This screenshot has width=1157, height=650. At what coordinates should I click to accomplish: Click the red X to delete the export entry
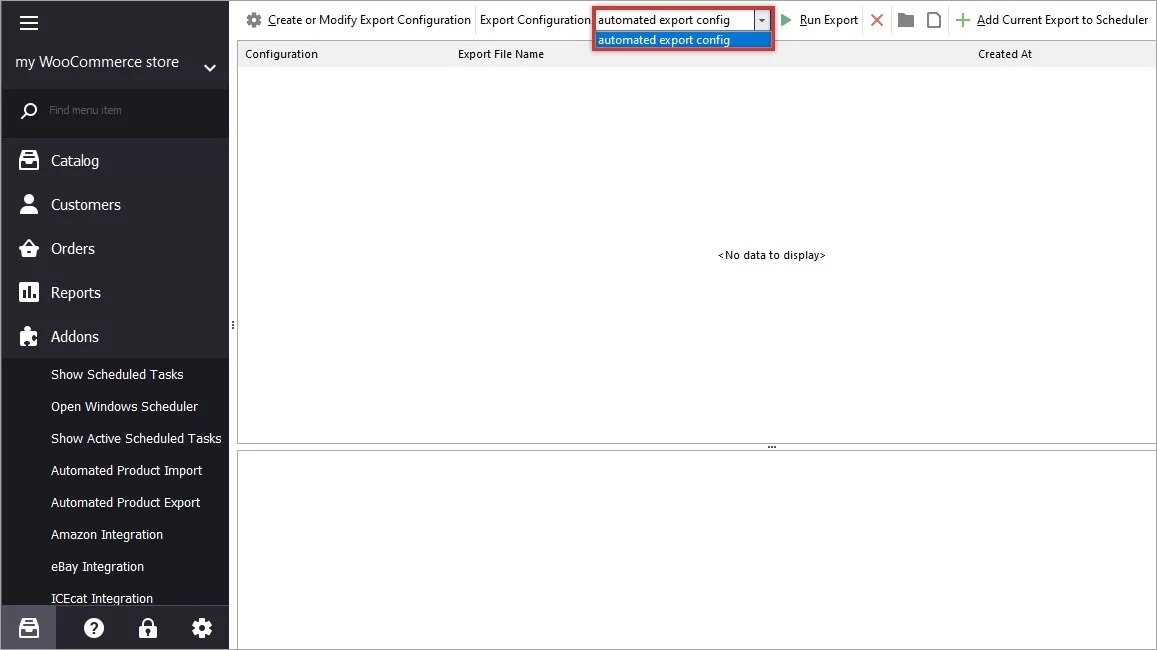pos(877,19)
